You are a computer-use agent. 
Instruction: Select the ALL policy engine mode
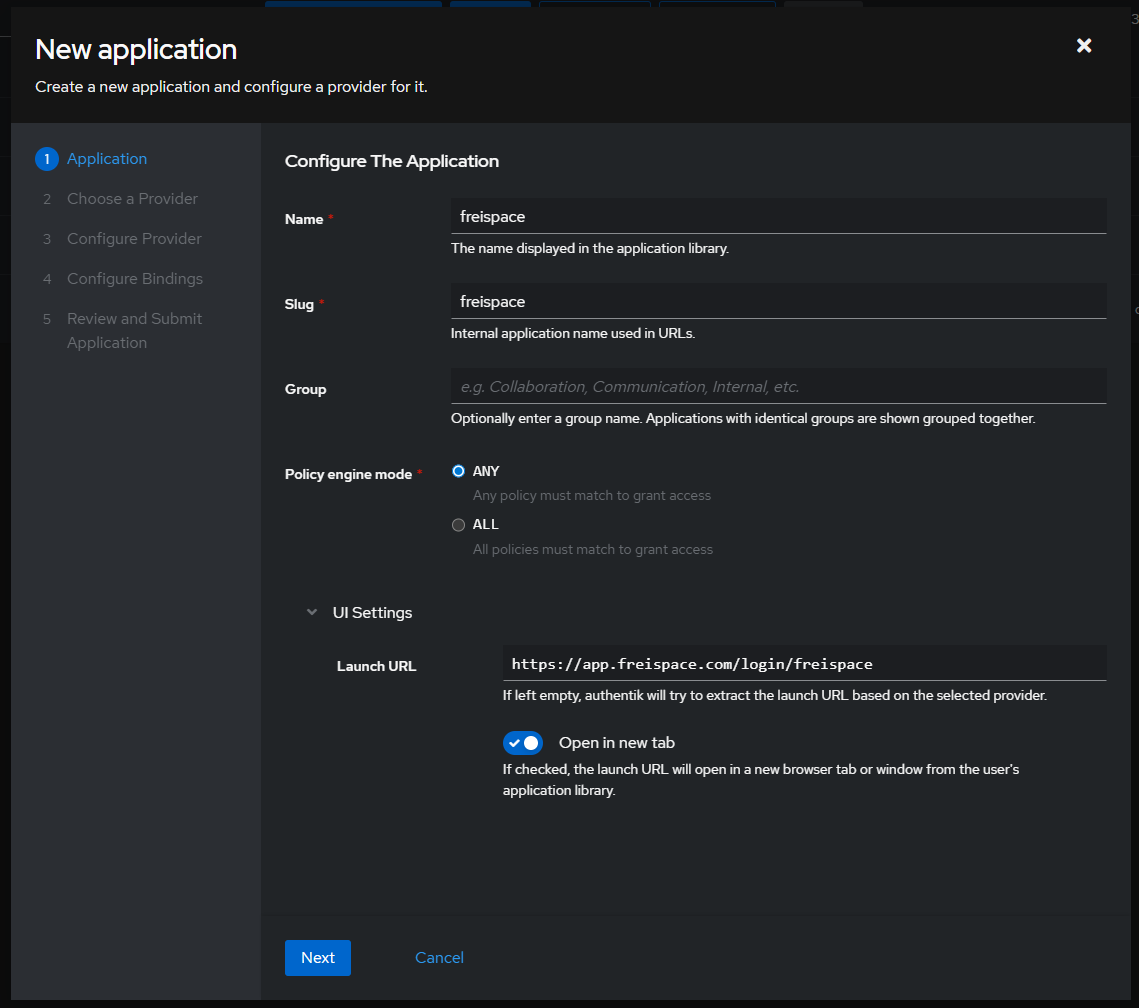pos(458,524)
